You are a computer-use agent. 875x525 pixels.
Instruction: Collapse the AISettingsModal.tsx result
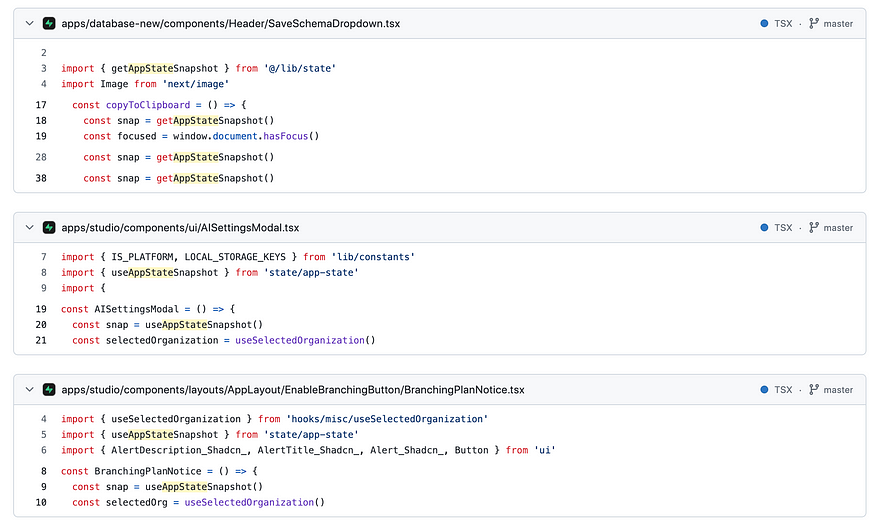[x=30, y=228]
